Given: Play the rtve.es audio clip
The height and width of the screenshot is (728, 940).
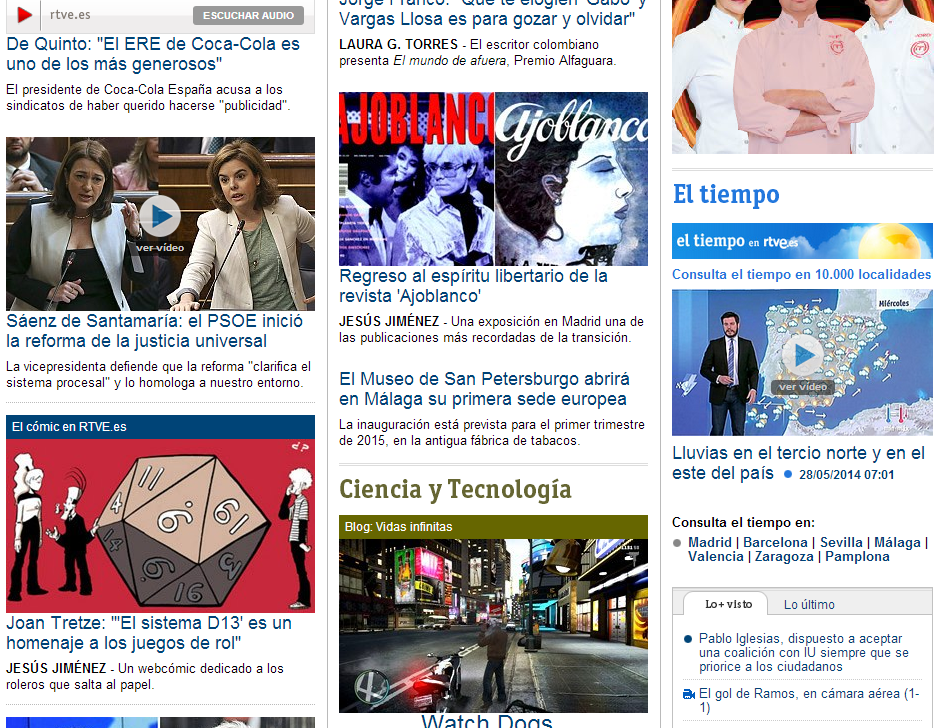Looking at the screenshot, I should (24, 15).
